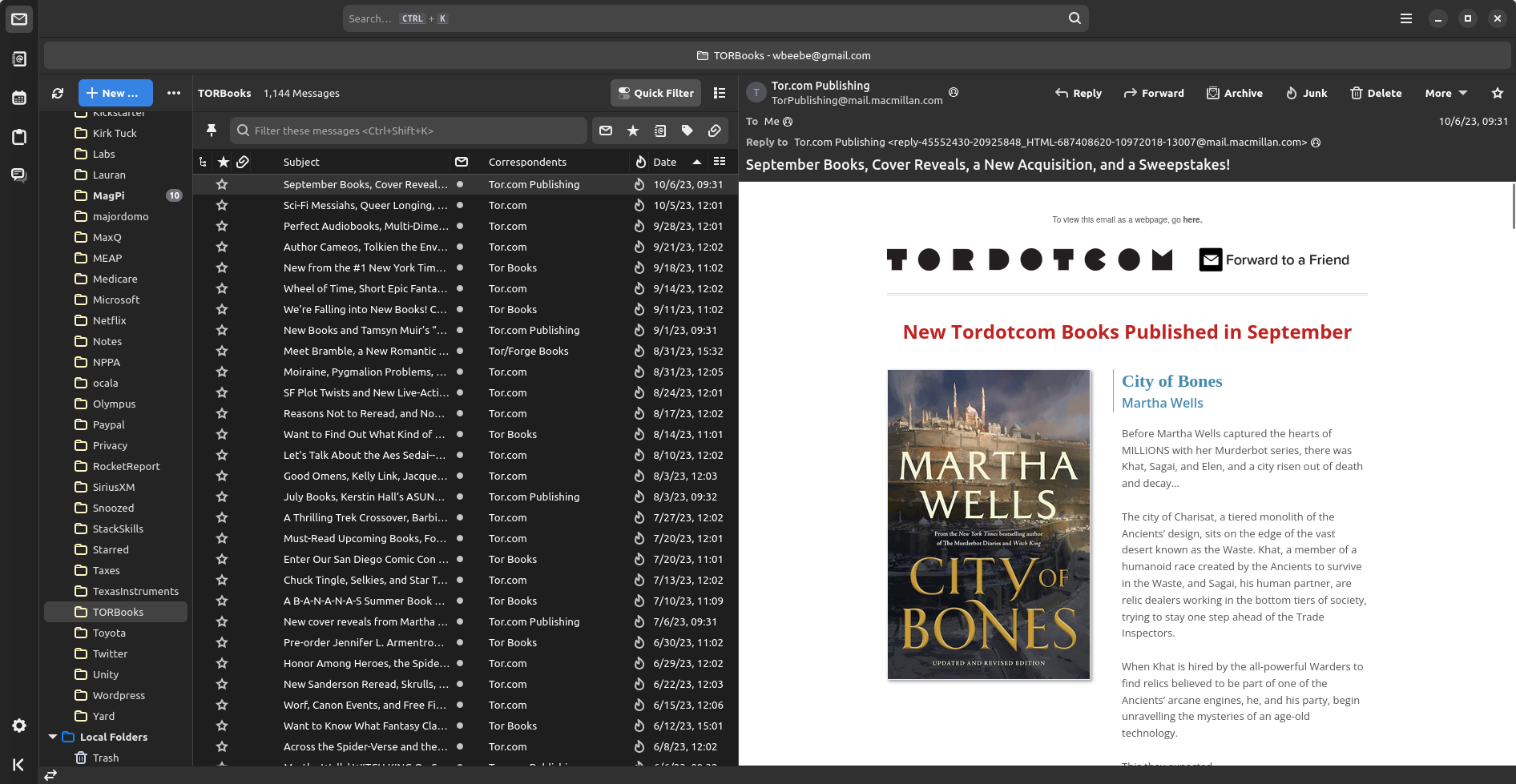Toggle the Date column sort direction
Viewport: 1516px width, 784px height.
click(x=678, y=162)
